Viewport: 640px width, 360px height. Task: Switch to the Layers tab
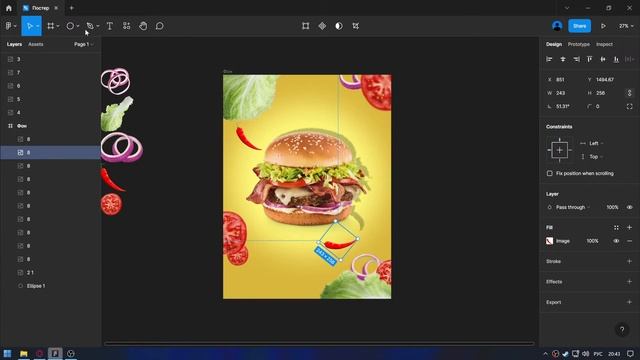tap(14, 44)
